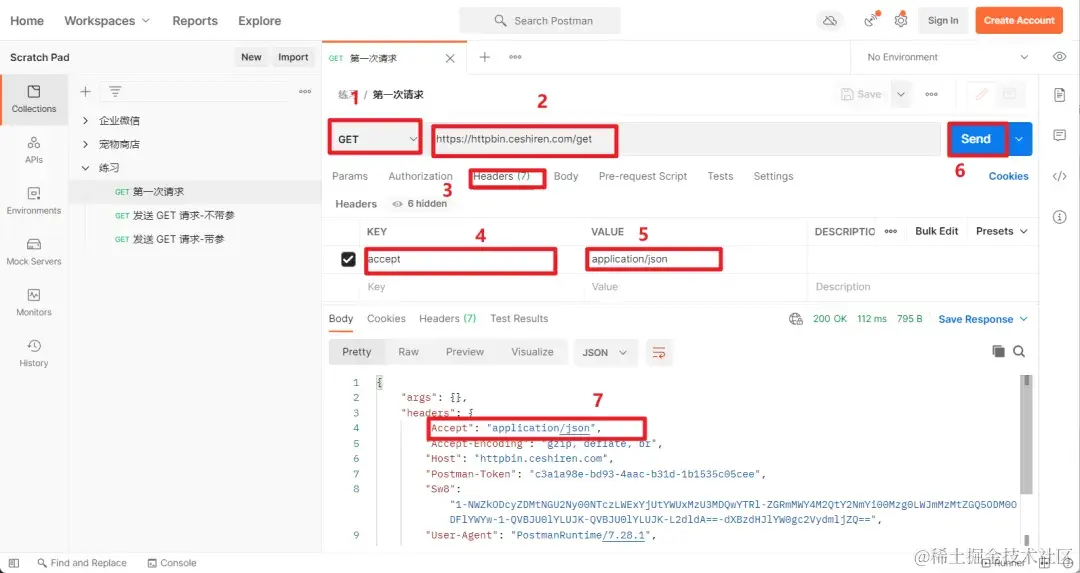Open the Test Results response tab
Image resolution: width=1080 pixels, height=573 pixels.
519,319
